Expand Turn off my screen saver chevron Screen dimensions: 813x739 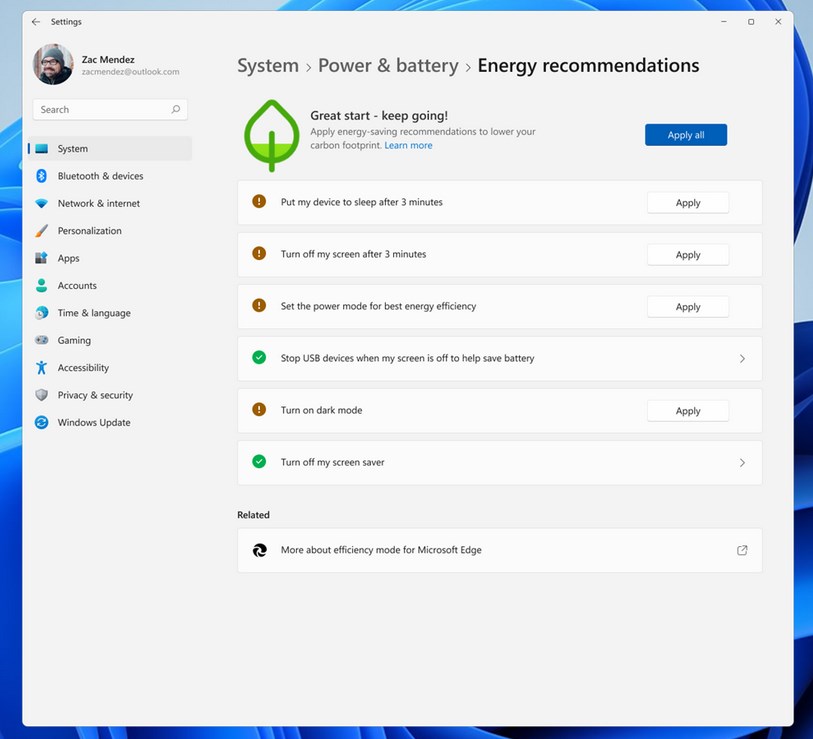click(742, 463)
